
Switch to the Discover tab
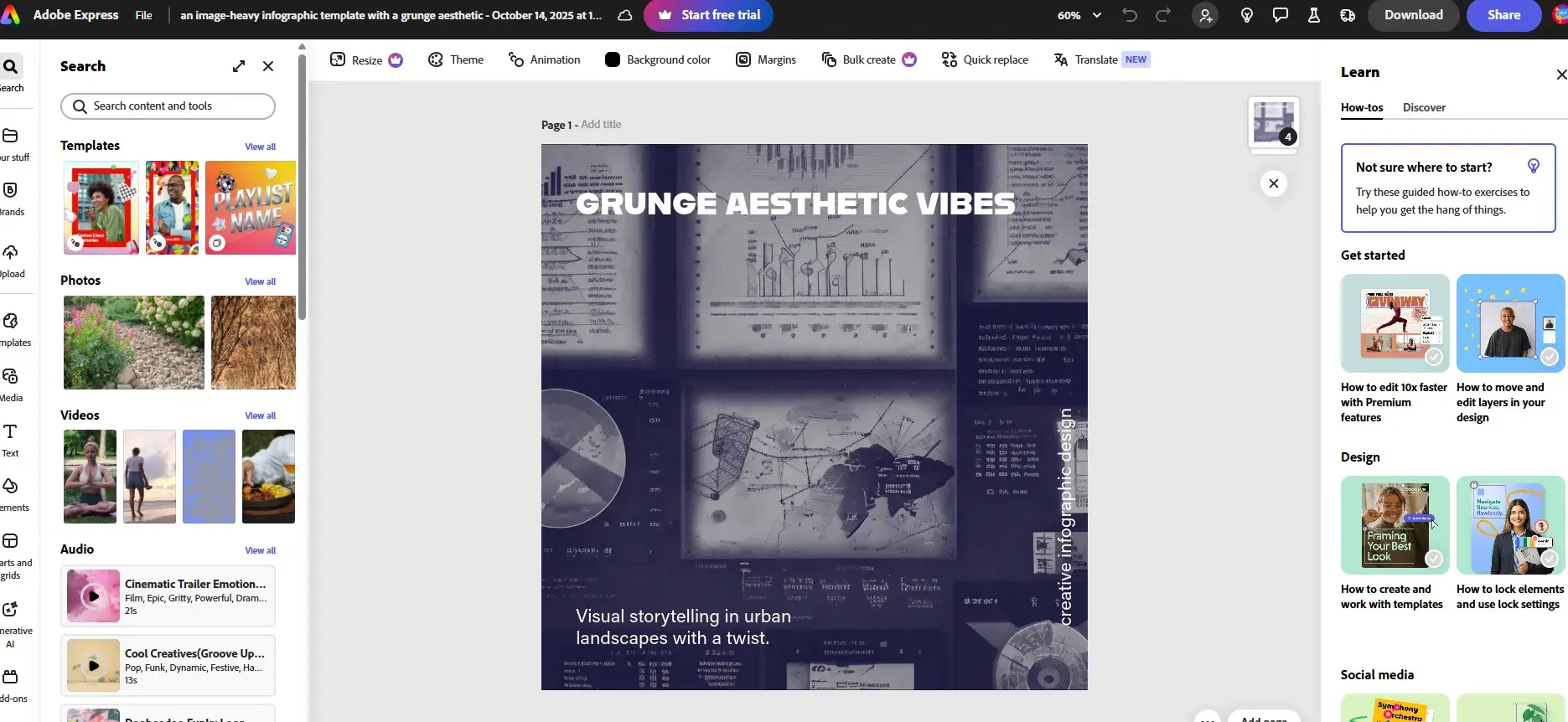click(1424, 107)
